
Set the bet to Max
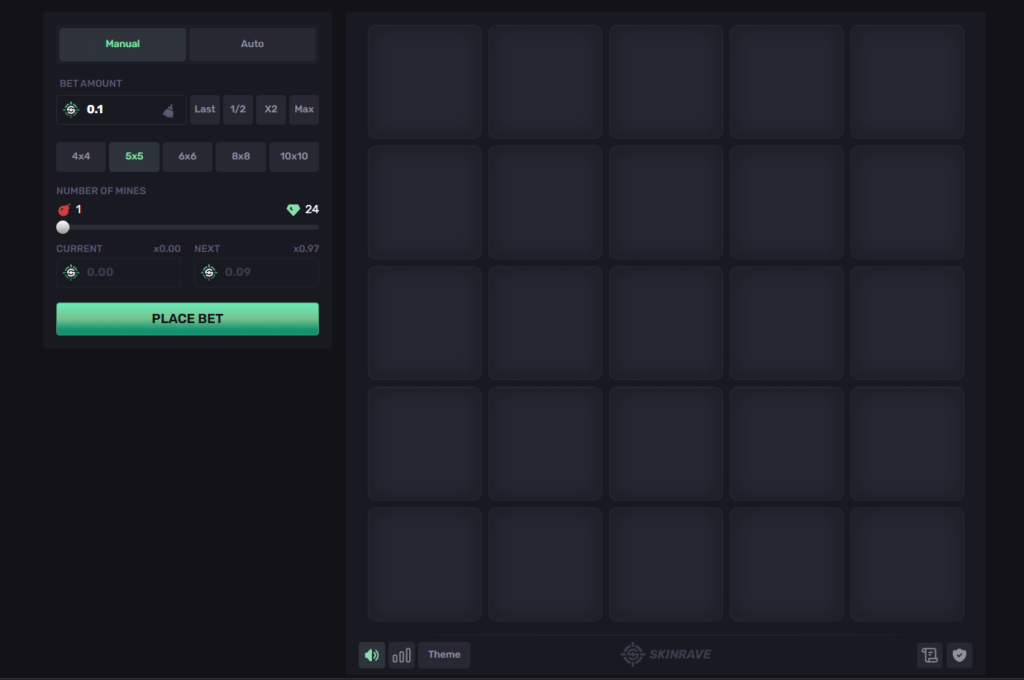pos(304,110)
